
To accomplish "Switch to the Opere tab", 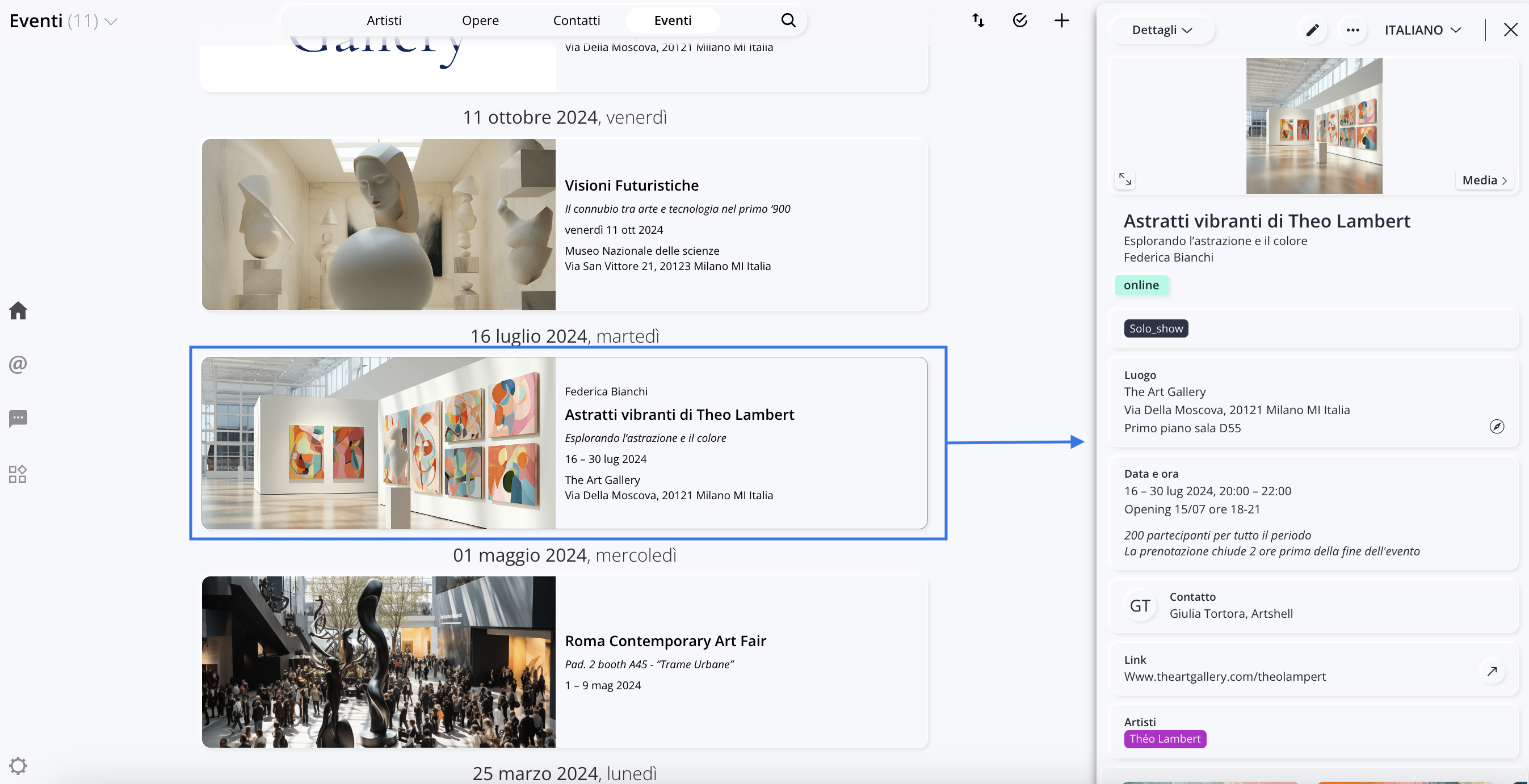I will coord(480,20).
